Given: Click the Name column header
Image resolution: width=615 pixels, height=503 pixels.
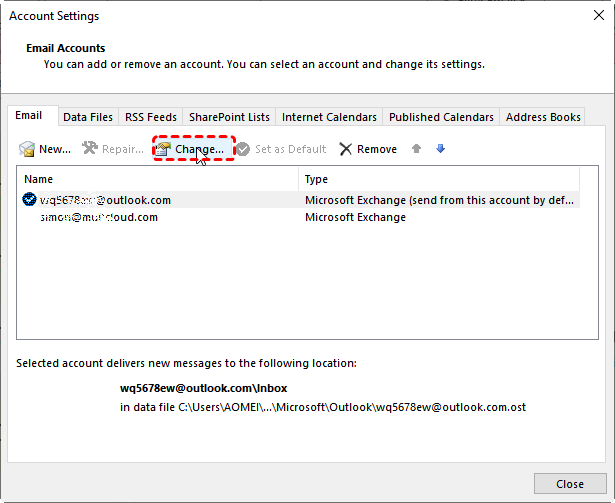Looking at the screenshot, I should click(157, 179).
